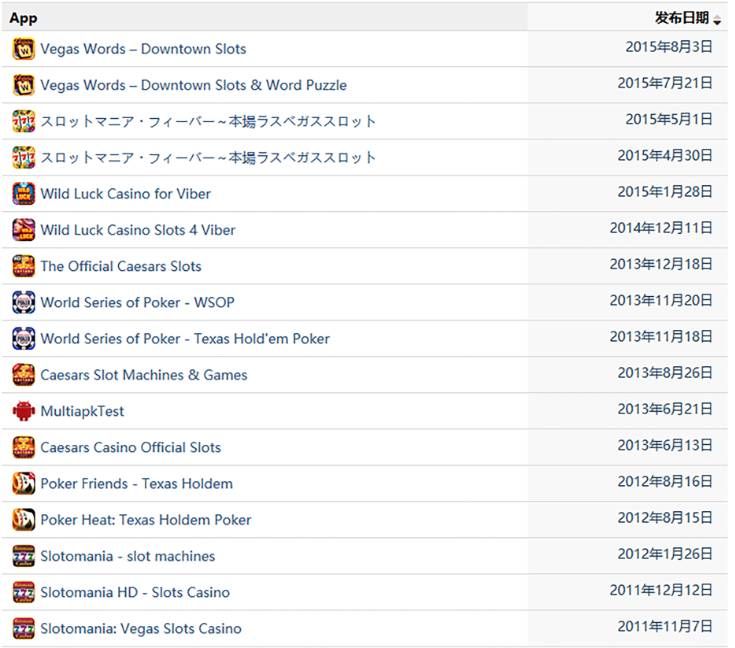Click the Poker Friends - Texas Holdem icon
The image size is (735, 648).
point(23,483)
